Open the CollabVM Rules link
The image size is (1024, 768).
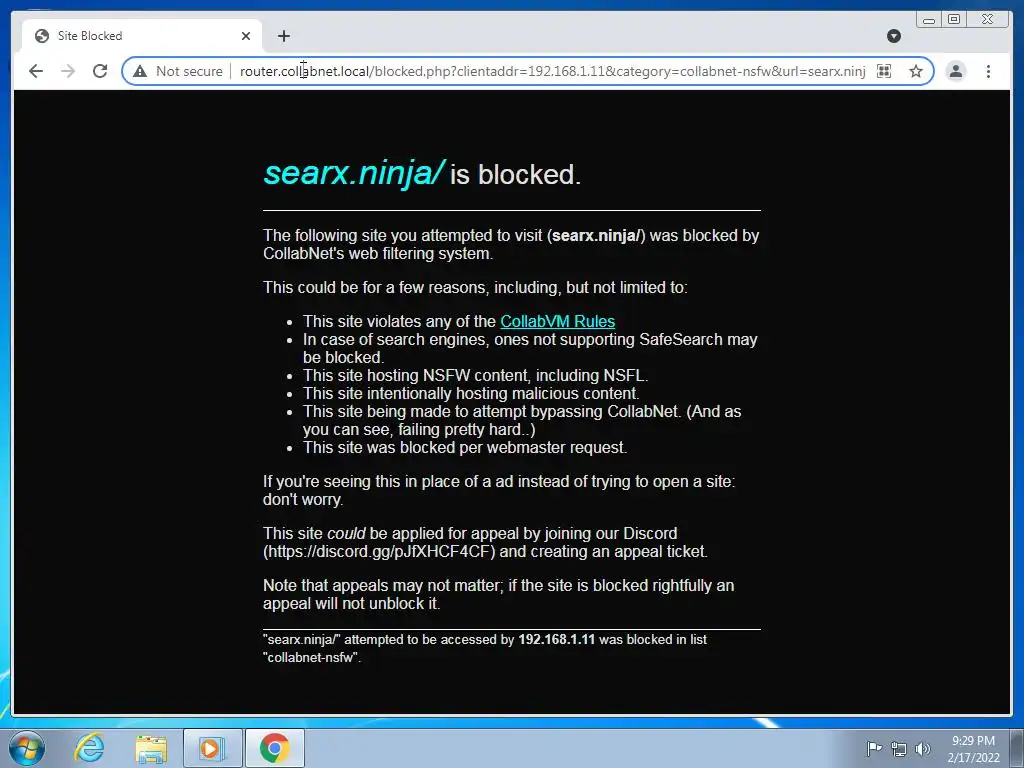(557, 321)
